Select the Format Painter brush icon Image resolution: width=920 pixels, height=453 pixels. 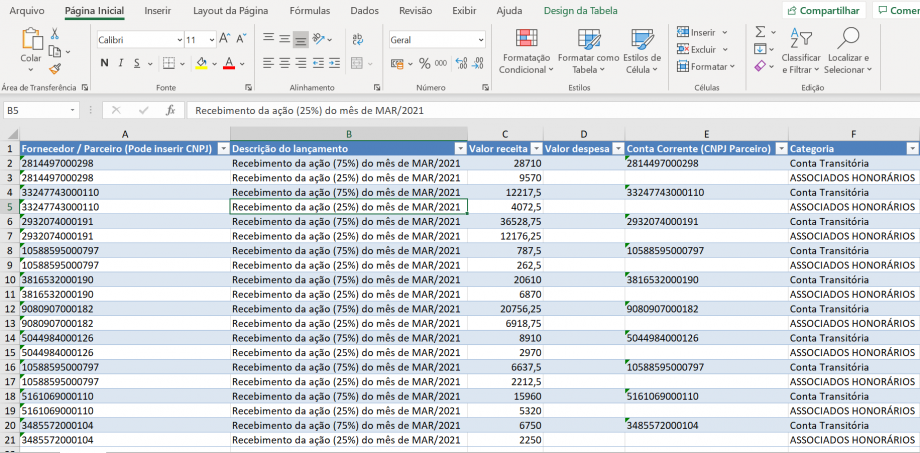[55, 68]
